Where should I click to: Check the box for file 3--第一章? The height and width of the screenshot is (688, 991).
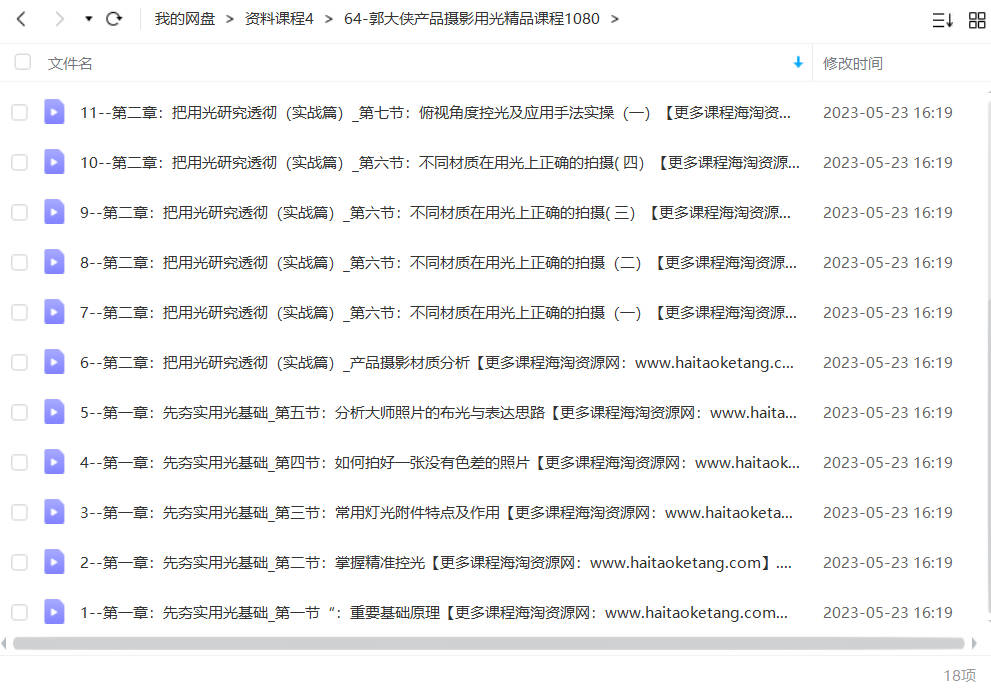[x=20, y=512]
